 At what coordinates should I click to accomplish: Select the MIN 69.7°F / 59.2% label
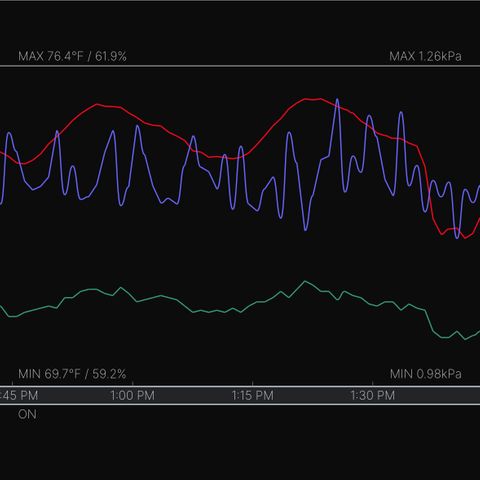[72, 374]
